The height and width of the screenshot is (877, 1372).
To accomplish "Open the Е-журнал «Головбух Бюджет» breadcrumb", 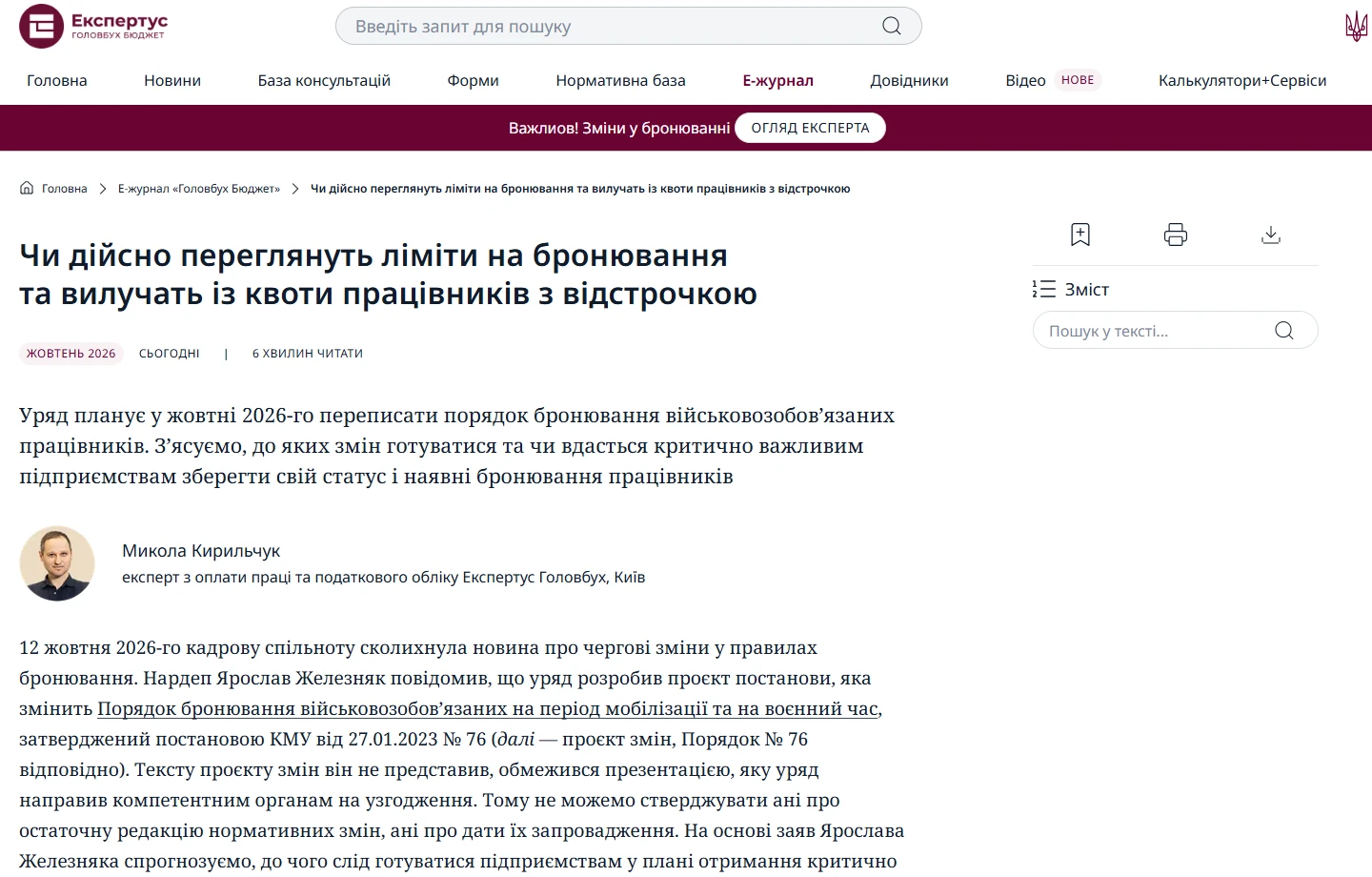I will tap(199, 189).
